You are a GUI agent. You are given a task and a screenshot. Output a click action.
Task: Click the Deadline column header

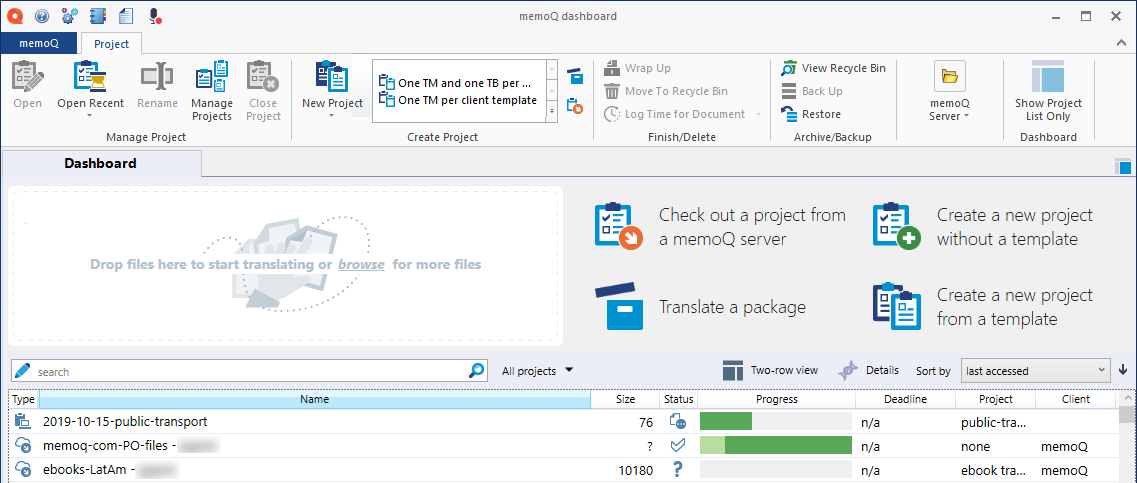[x=906, y=399]
